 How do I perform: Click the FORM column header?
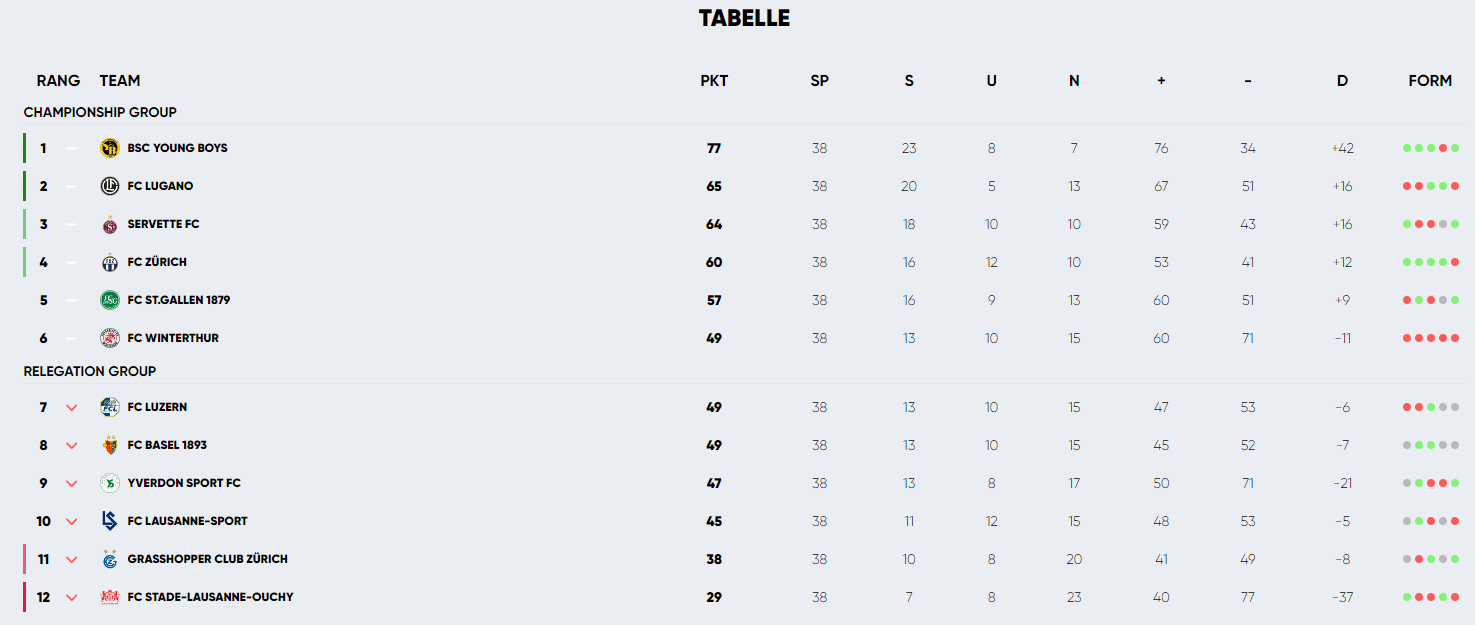click(1430, 81)
